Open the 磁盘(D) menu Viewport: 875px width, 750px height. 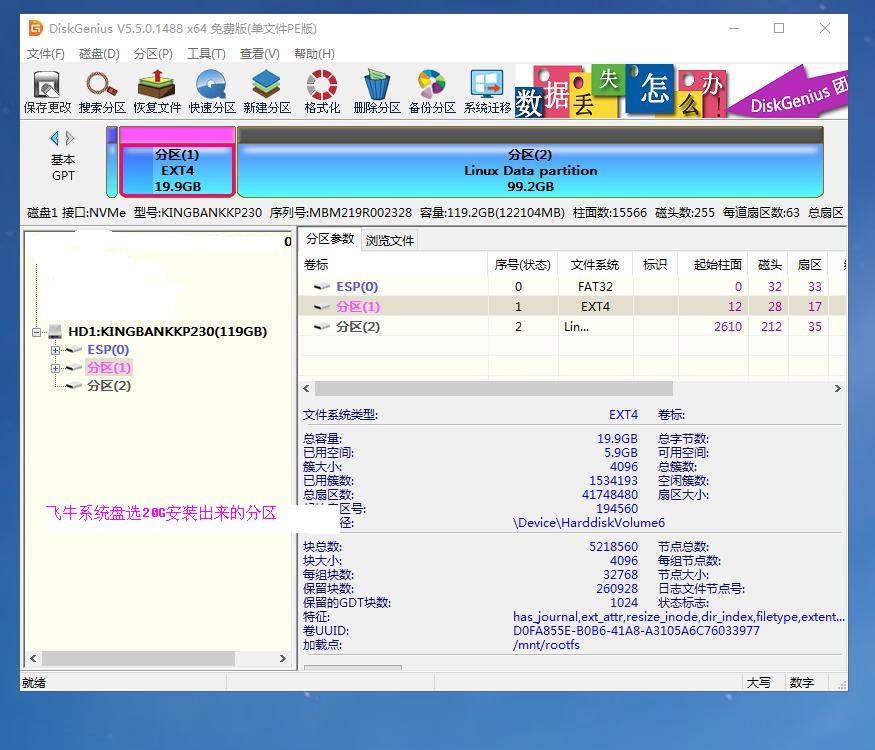click(99, 54)
